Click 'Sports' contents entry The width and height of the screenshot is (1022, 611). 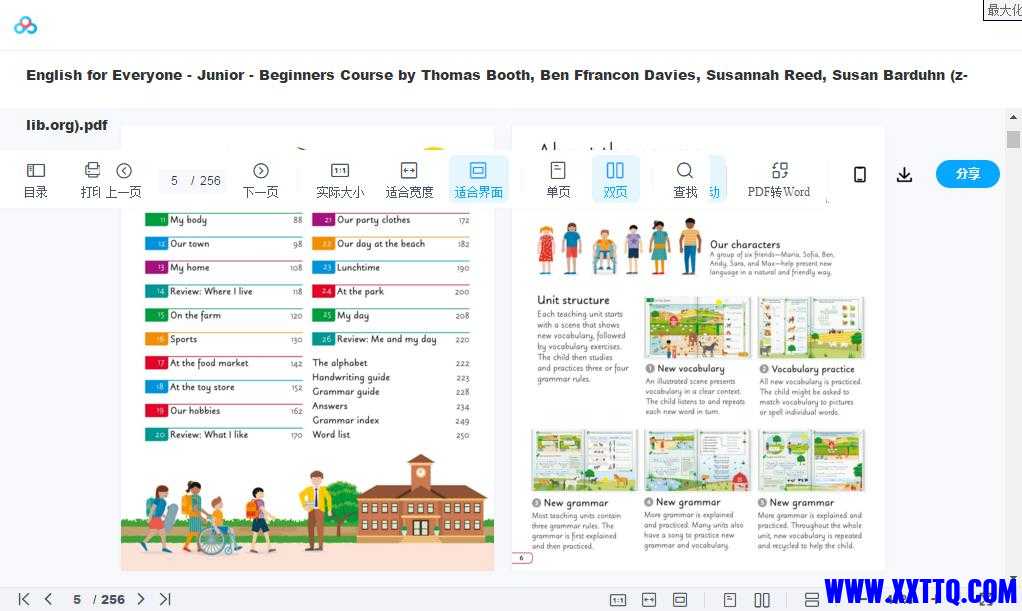coord(224,339)
